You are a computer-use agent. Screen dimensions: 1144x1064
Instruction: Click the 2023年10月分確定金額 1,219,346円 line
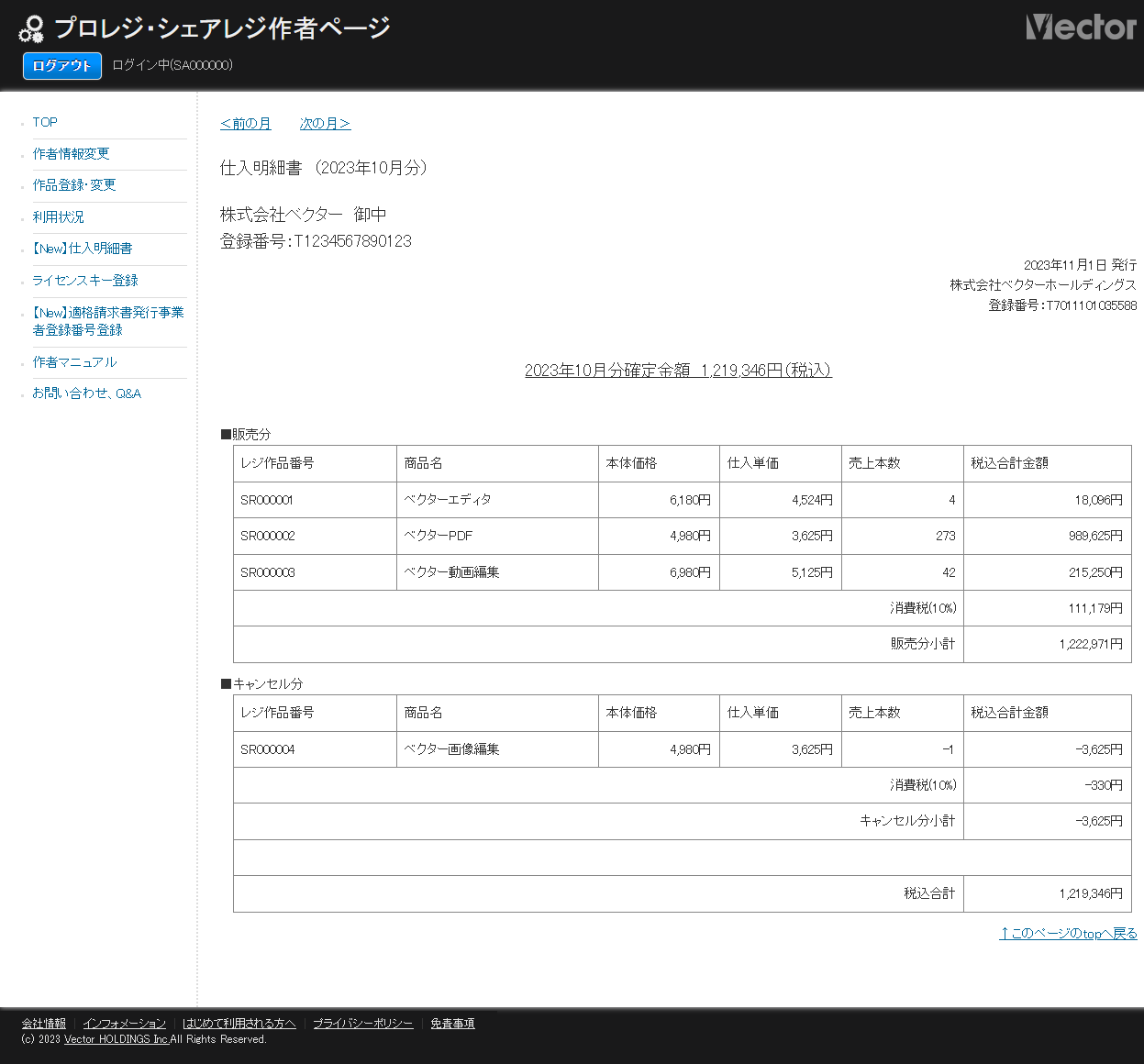tap(678, 370)
